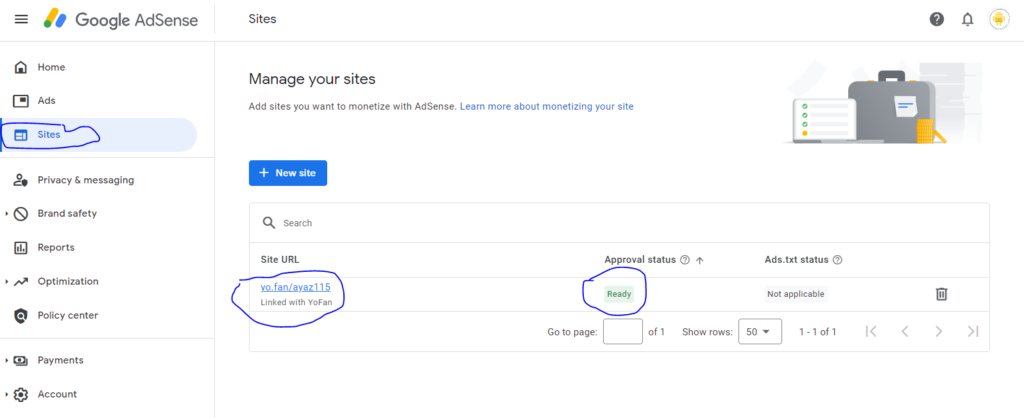The image size is (1024, 418).
Task: Click the Go to page input box
Action: pyautogui.click(x=623, y=332)
